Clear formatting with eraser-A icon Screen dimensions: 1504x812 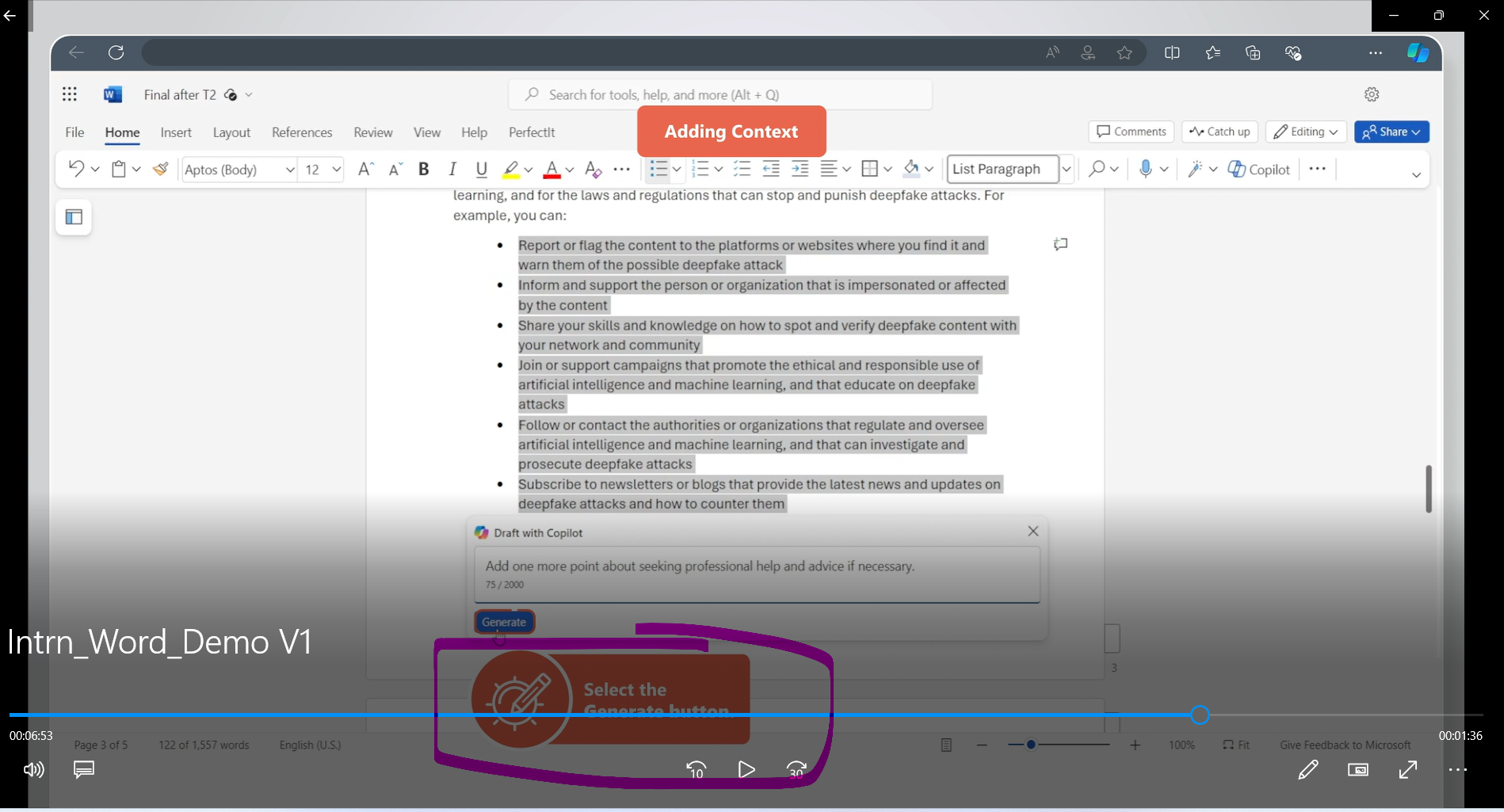click(593, 169)
